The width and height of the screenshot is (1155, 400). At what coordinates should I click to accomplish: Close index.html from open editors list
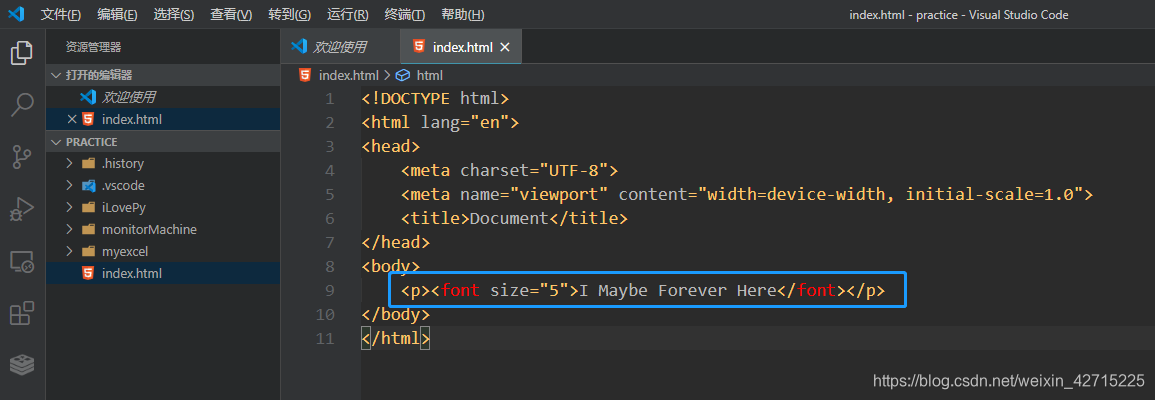(x=71, y=119)
